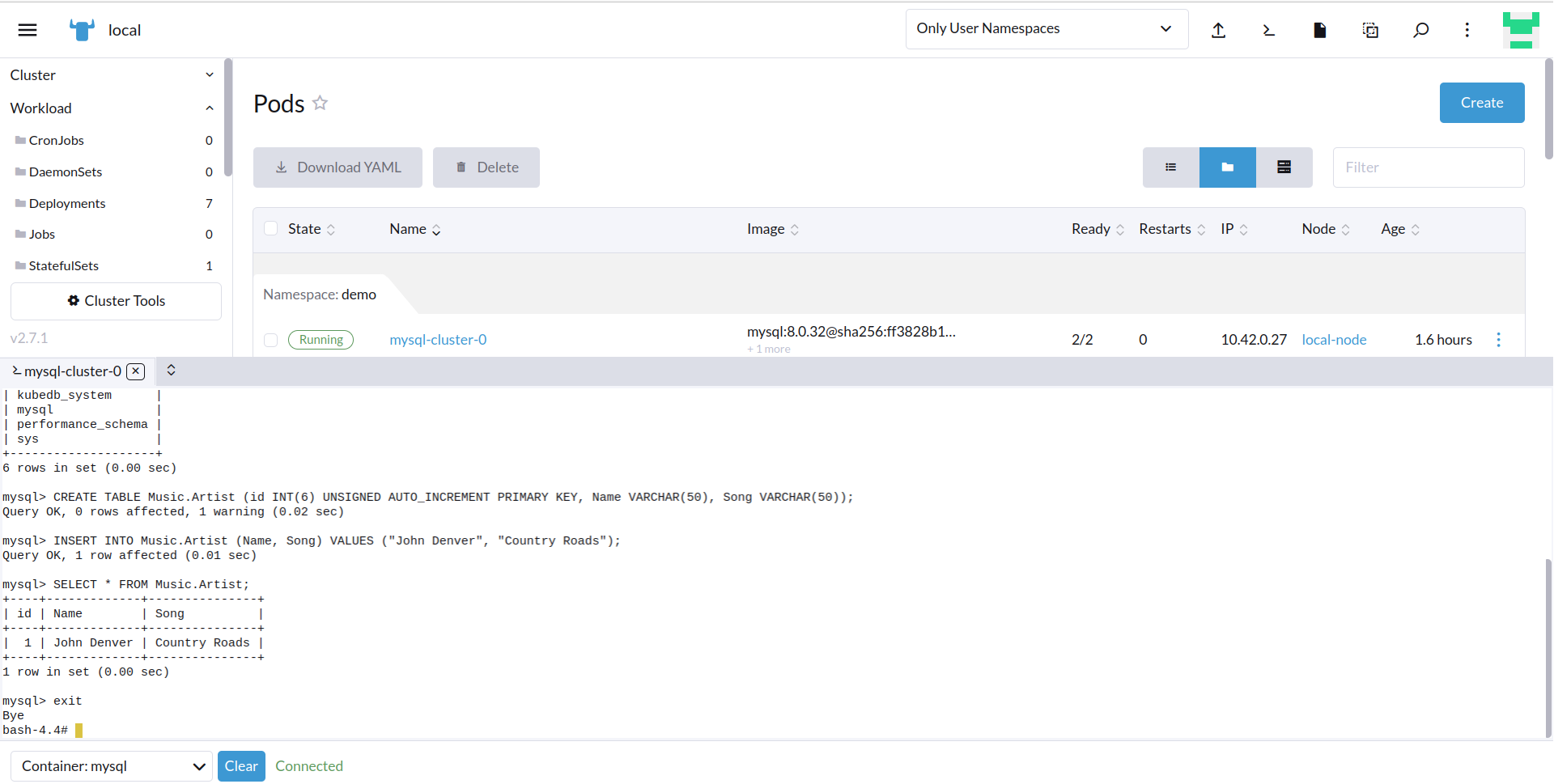Click the blue Create button
1554x784 pixels.
1481,103
